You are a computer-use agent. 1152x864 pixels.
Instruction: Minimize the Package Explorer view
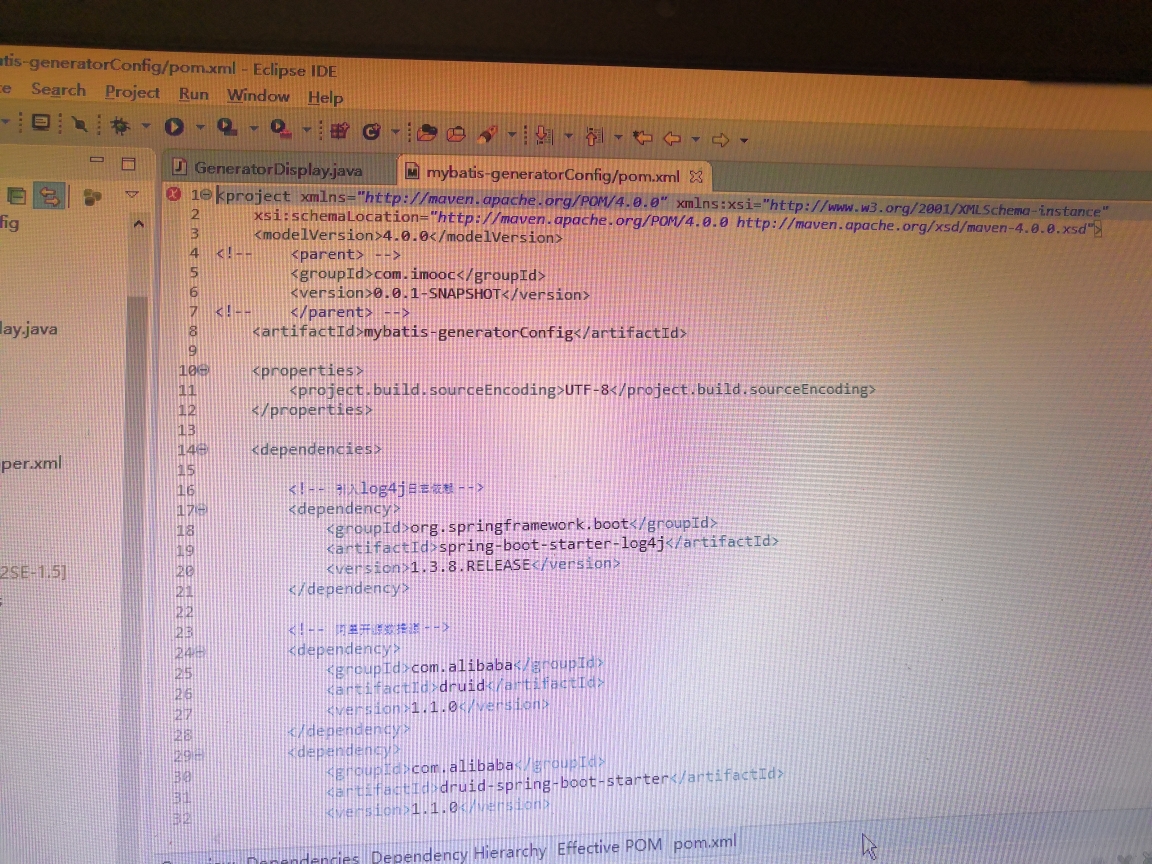pyautogui.click(x=97, y=159)
